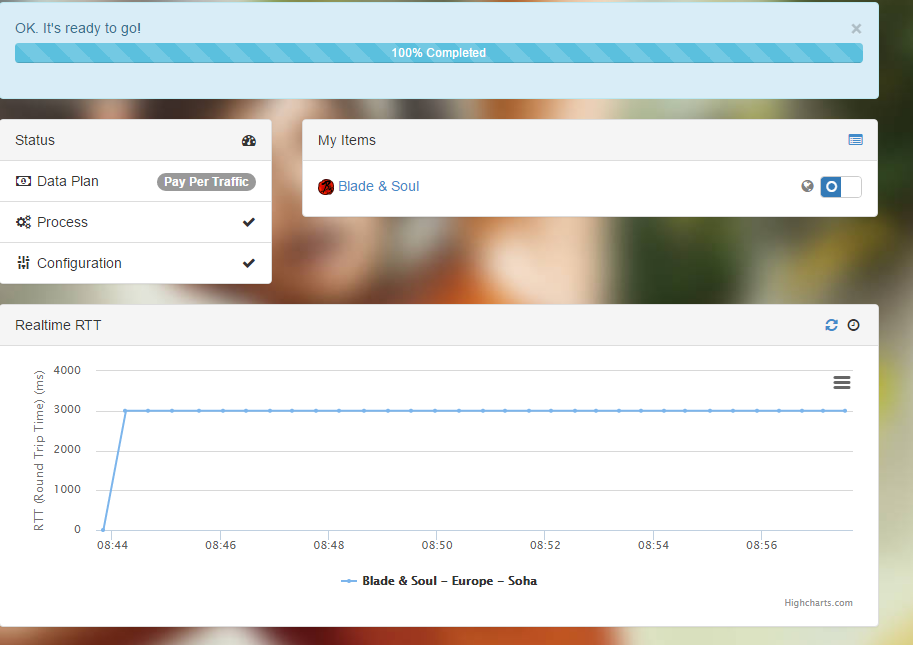
Task: Click the 08:56 time axis label
Action: [762, 545]
